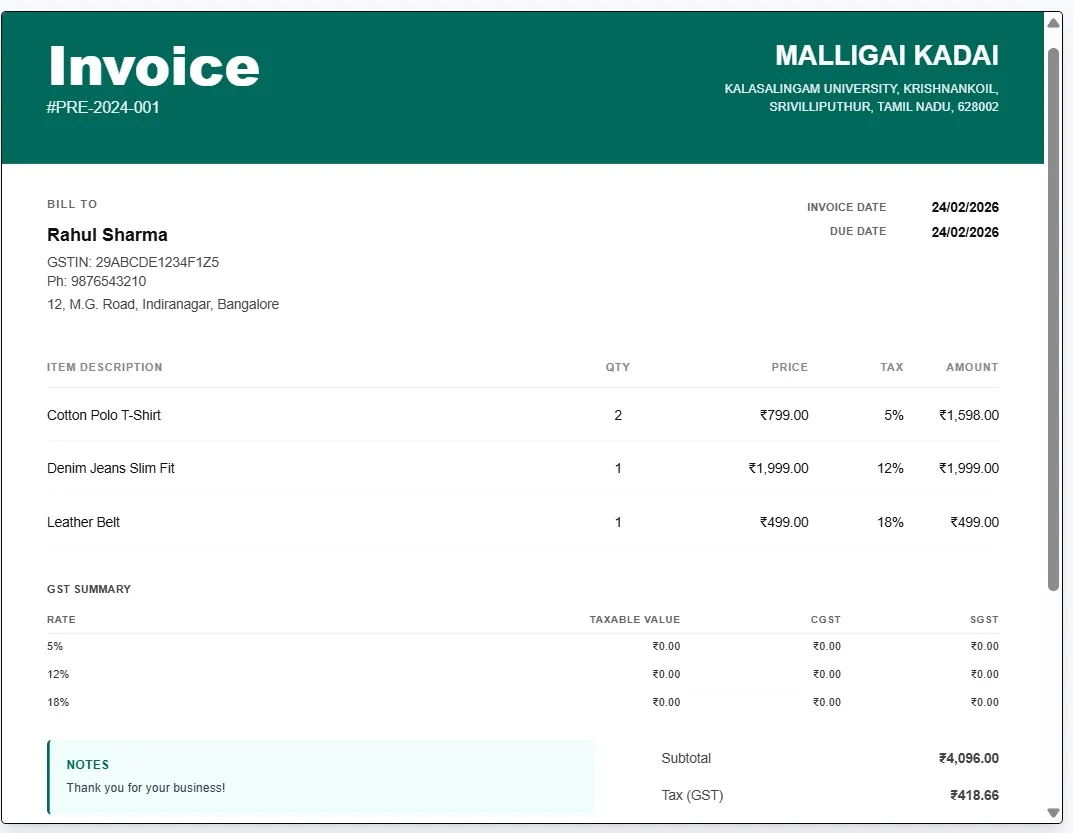Click the large Invoice heading
Screen dimensions: 1073x833
tap(153, 67)
